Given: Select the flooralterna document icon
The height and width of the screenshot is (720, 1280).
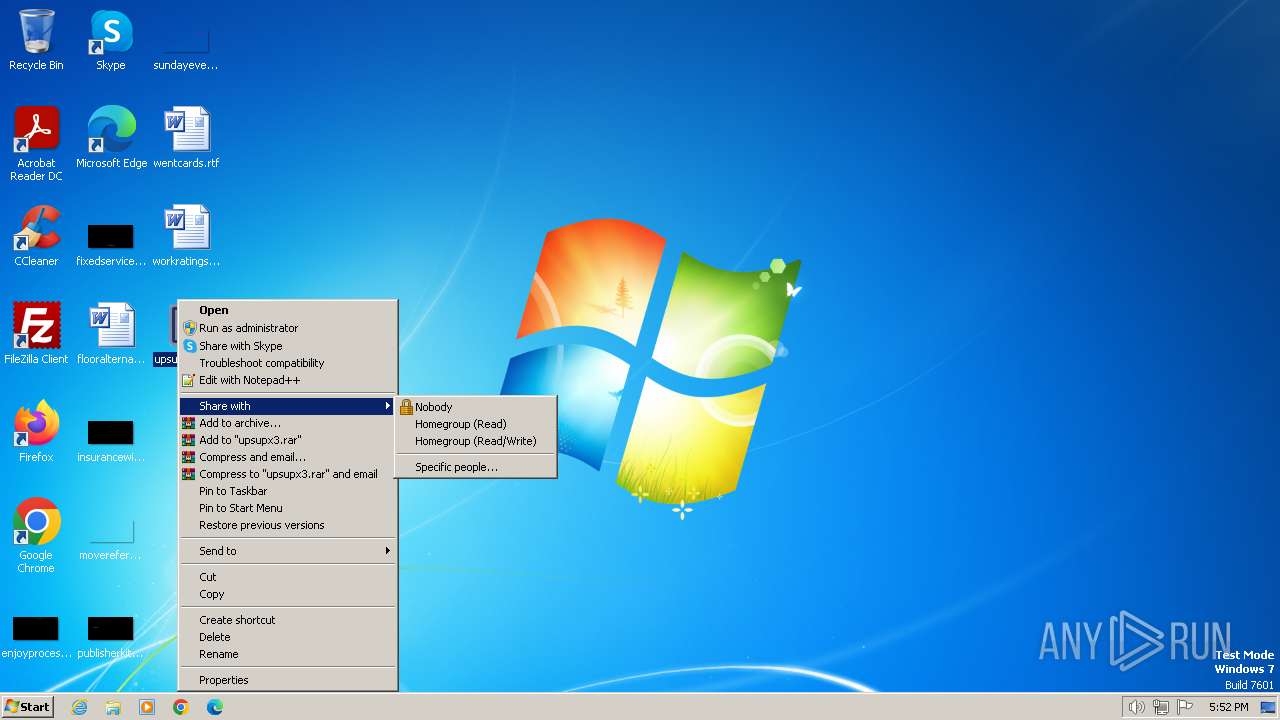Looking at the screenshot, I should coord(111,334).
